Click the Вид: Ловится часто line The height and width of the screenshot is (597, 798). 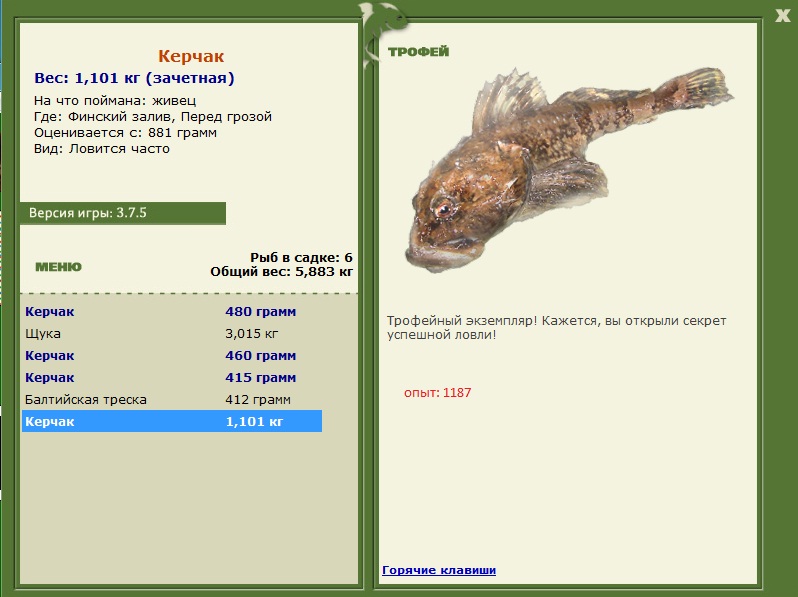pyautogui.click(x=102, y=149)
